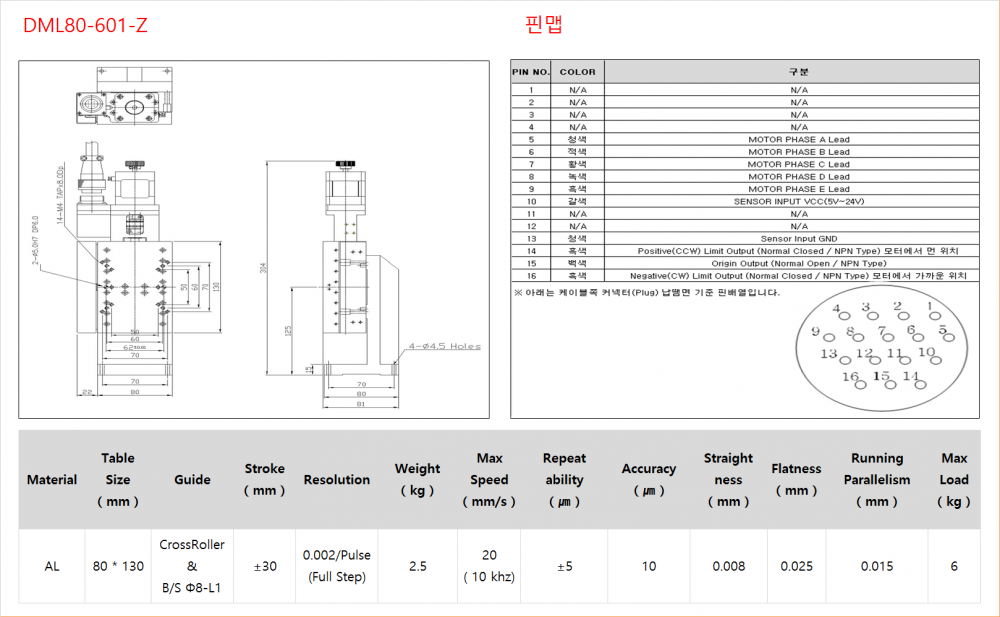1000x617 pixels.
Task: Select the SENSOR INPUT VCC(5V~24V) row
Action: [x=798, y=201]
